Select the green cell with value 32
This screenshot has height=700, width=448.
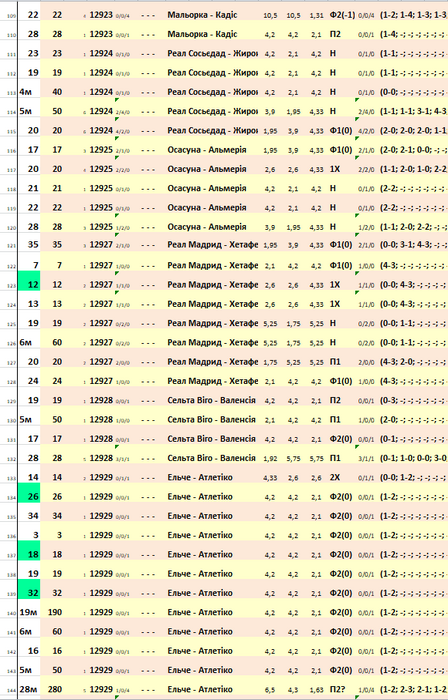point(29,589)
